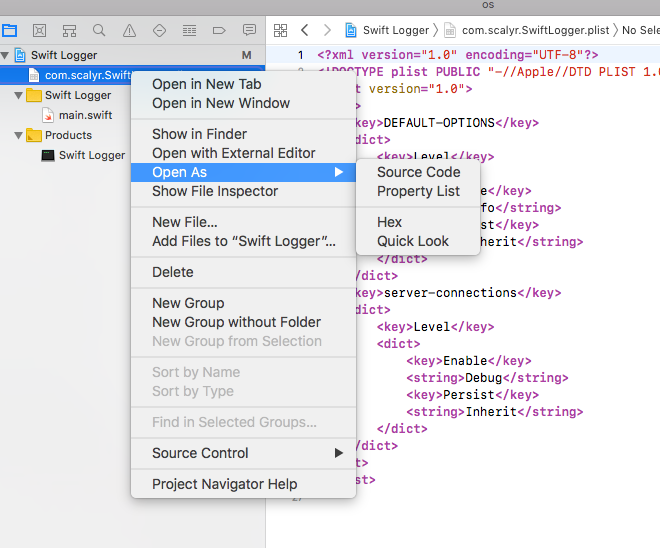Click the related items grid icon
The image size is (660, 548).
(x=280, y=31)
